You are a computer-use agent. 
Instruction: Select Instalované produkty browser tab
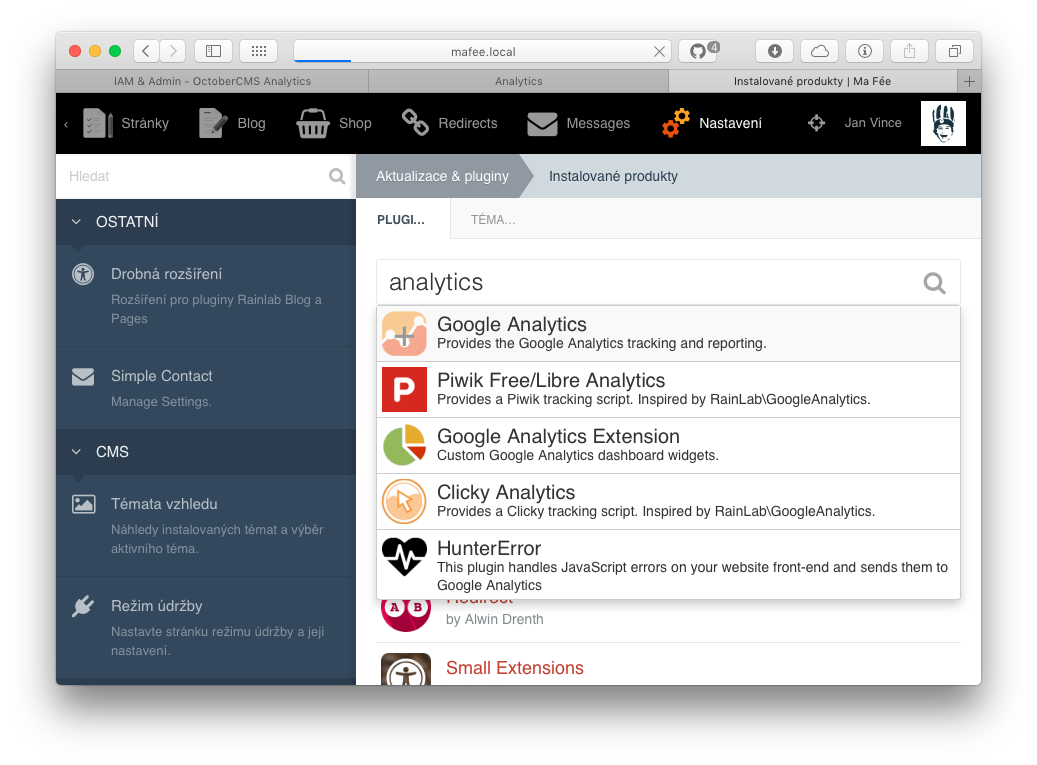click(x=813, y=81)
